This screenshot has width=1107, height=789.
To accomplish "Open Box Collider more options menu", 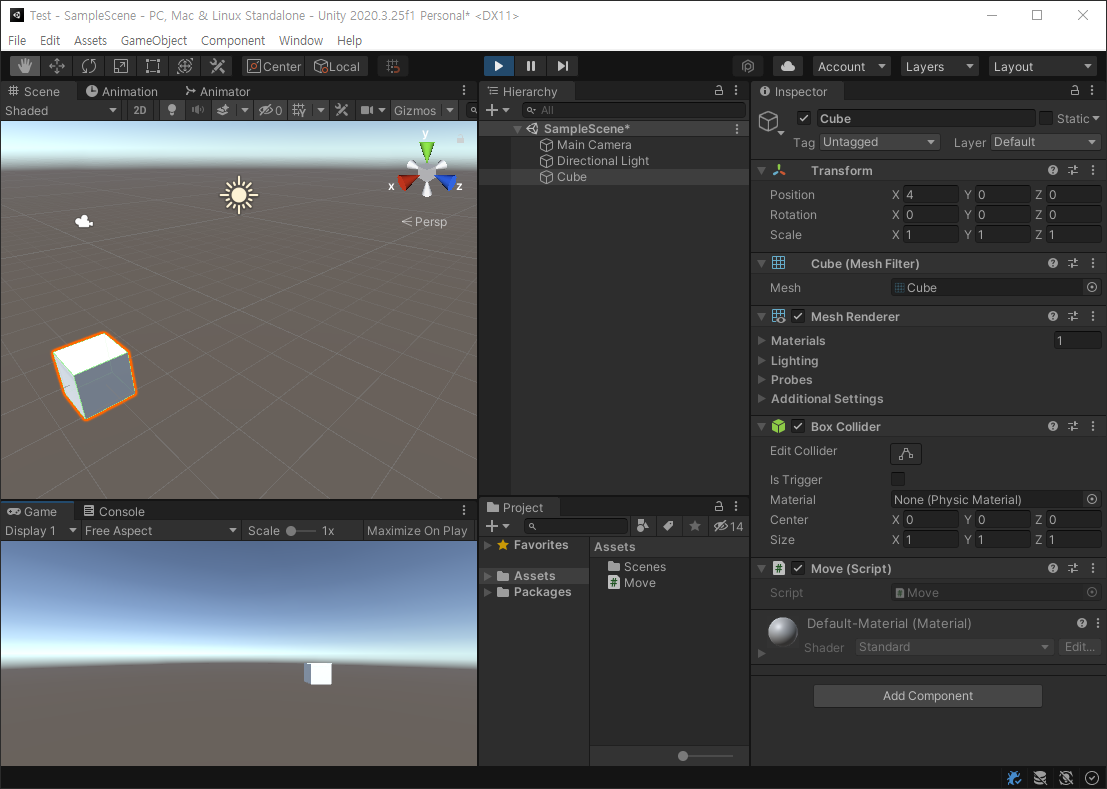I will (x=1093, y=426).
